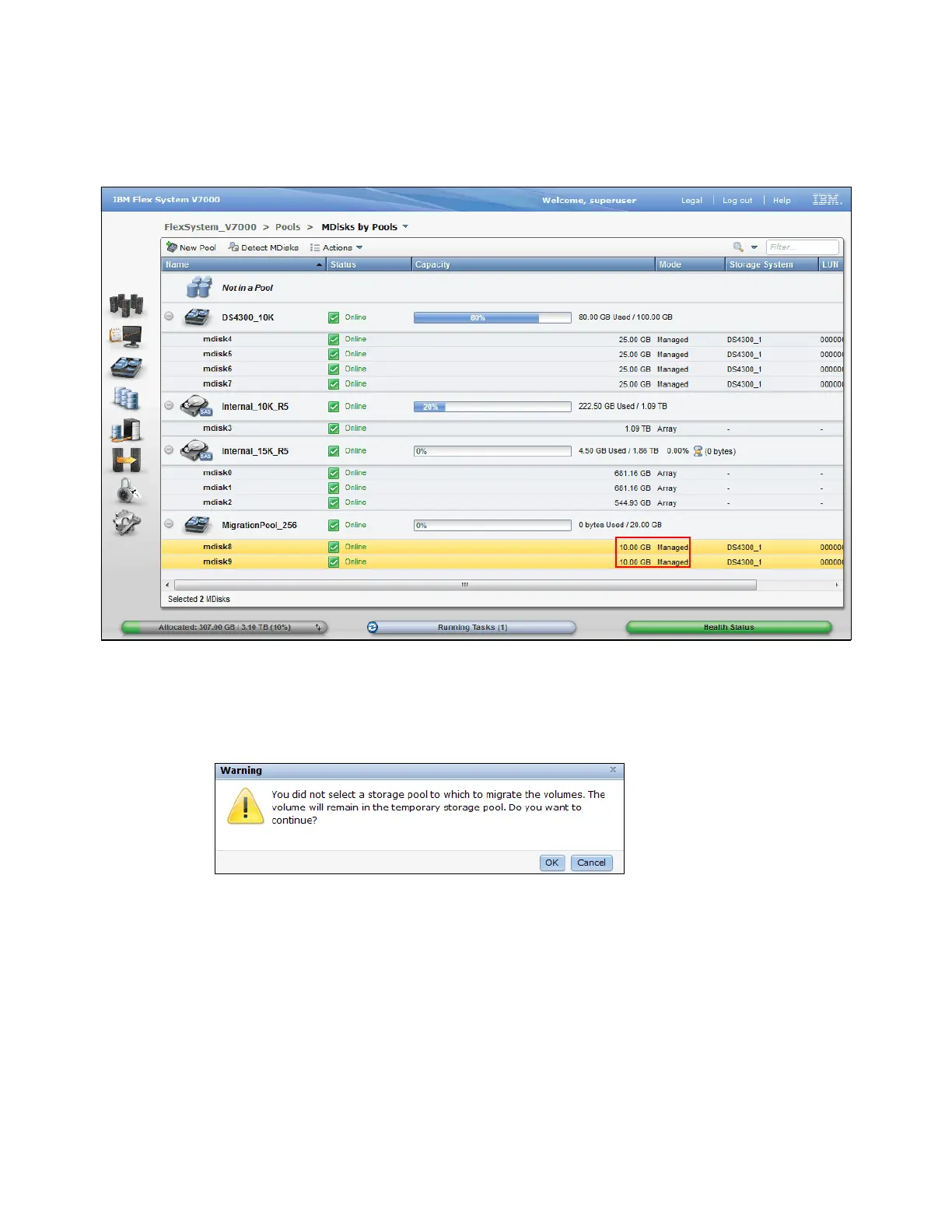
Task: Select the mdisk8 row
Action: tap(502, 547)
